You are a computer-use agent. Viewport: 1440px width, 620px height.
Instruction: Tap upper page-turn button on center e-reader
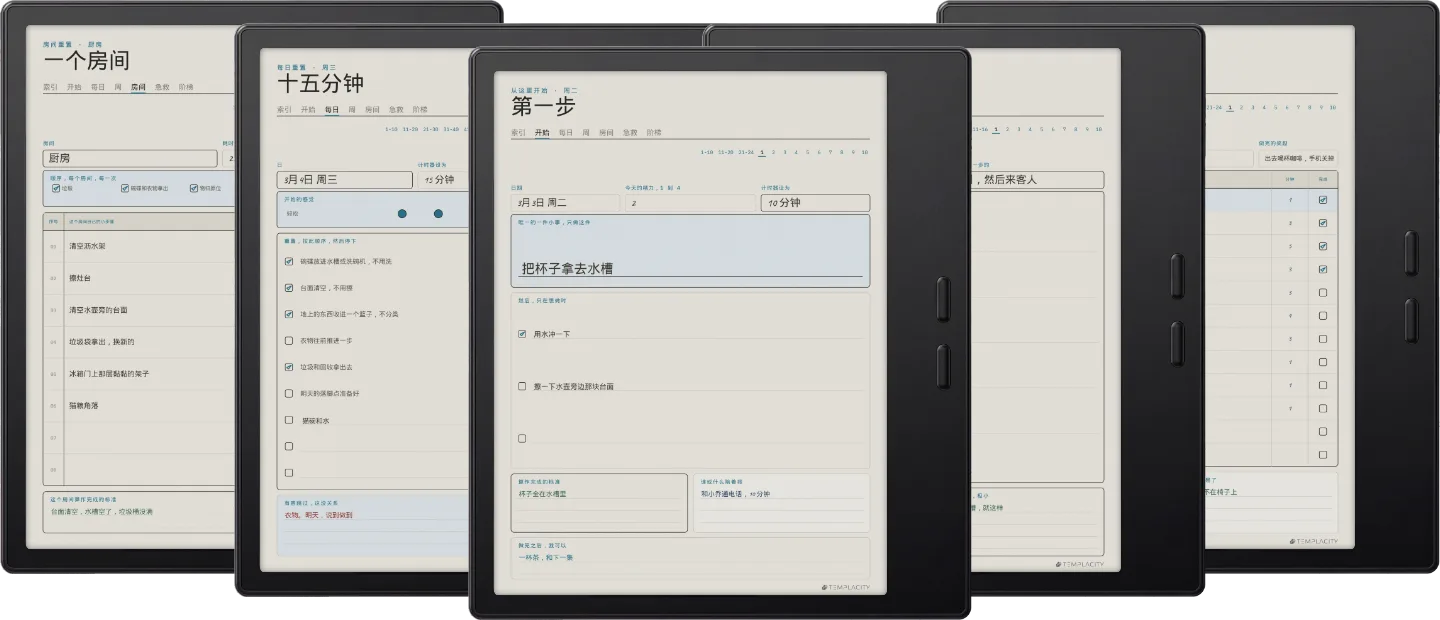click(943, 299)
